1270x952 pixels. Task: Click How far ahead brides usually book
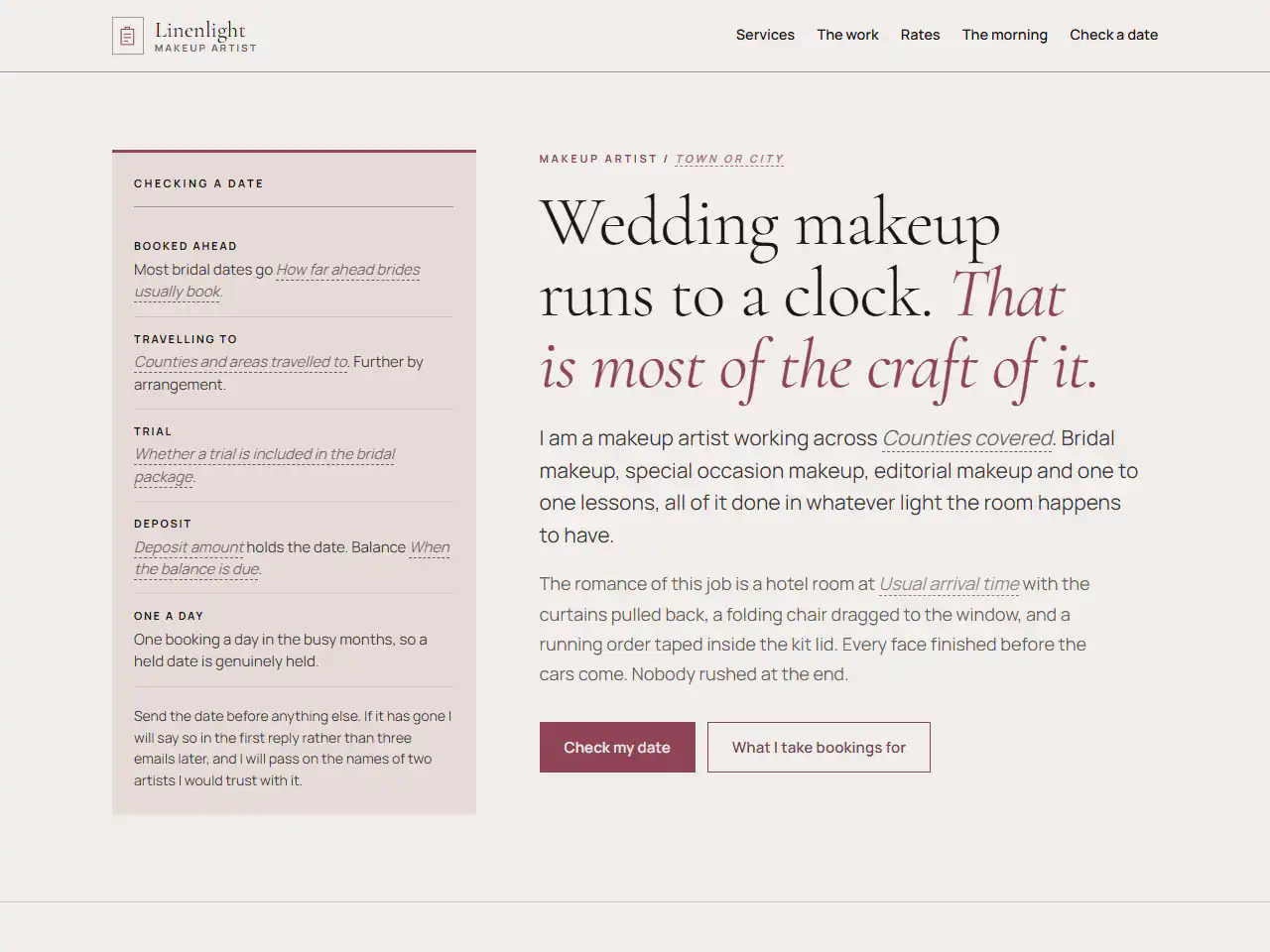[277, 281]
